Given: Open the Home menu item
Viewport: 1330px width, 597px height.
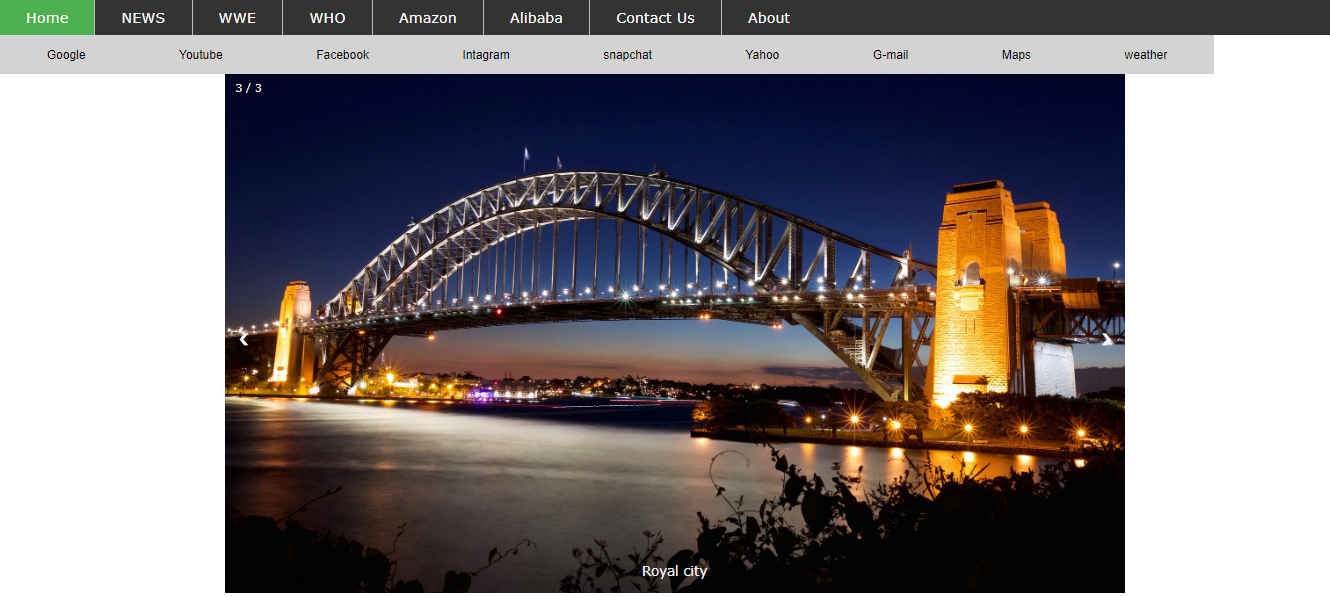Looking at the screenshot, I should (47, 18).
